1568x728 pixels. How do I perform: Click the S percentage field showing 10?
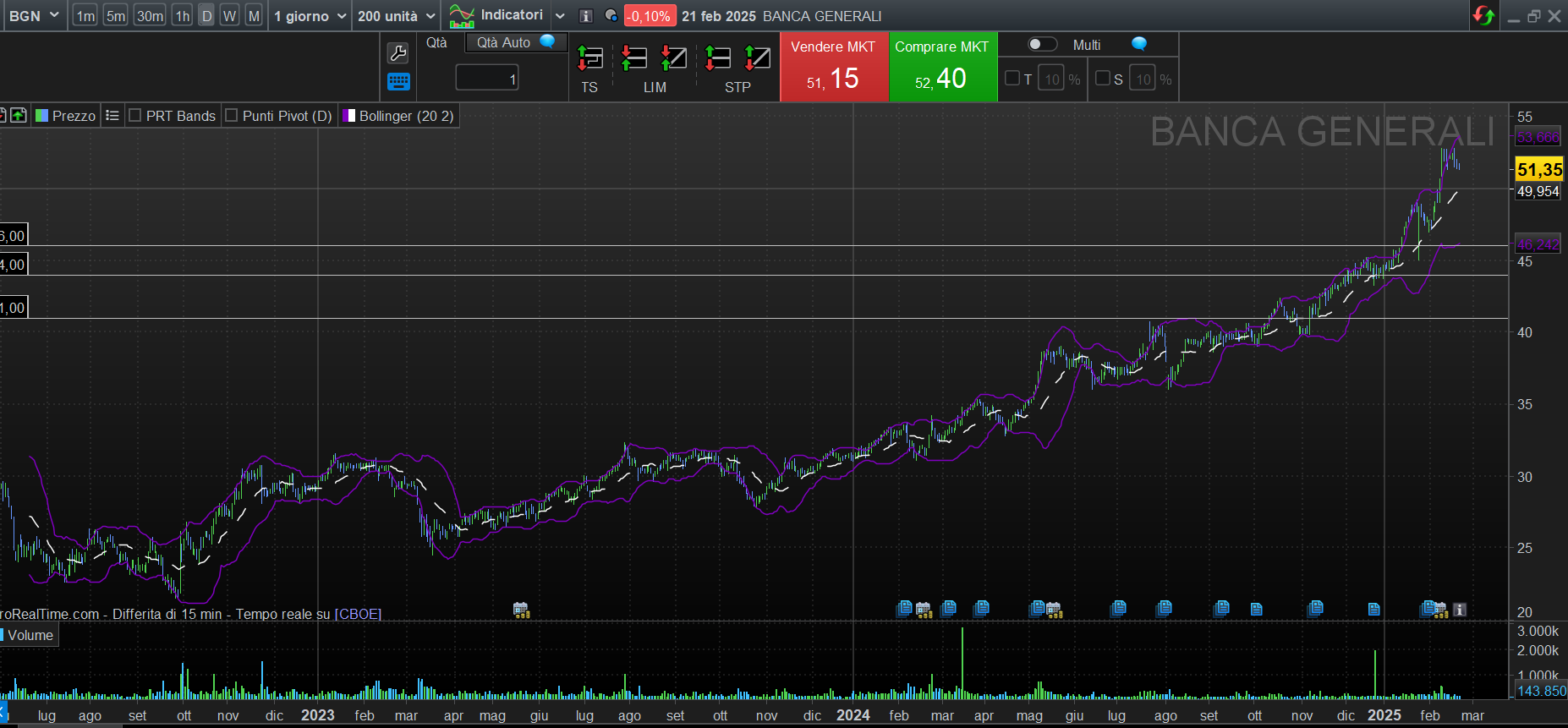pos(1143,79)
